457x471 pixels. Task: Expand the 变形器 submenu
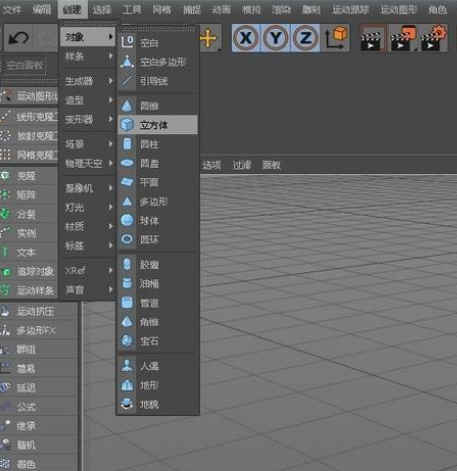(87, 119)
